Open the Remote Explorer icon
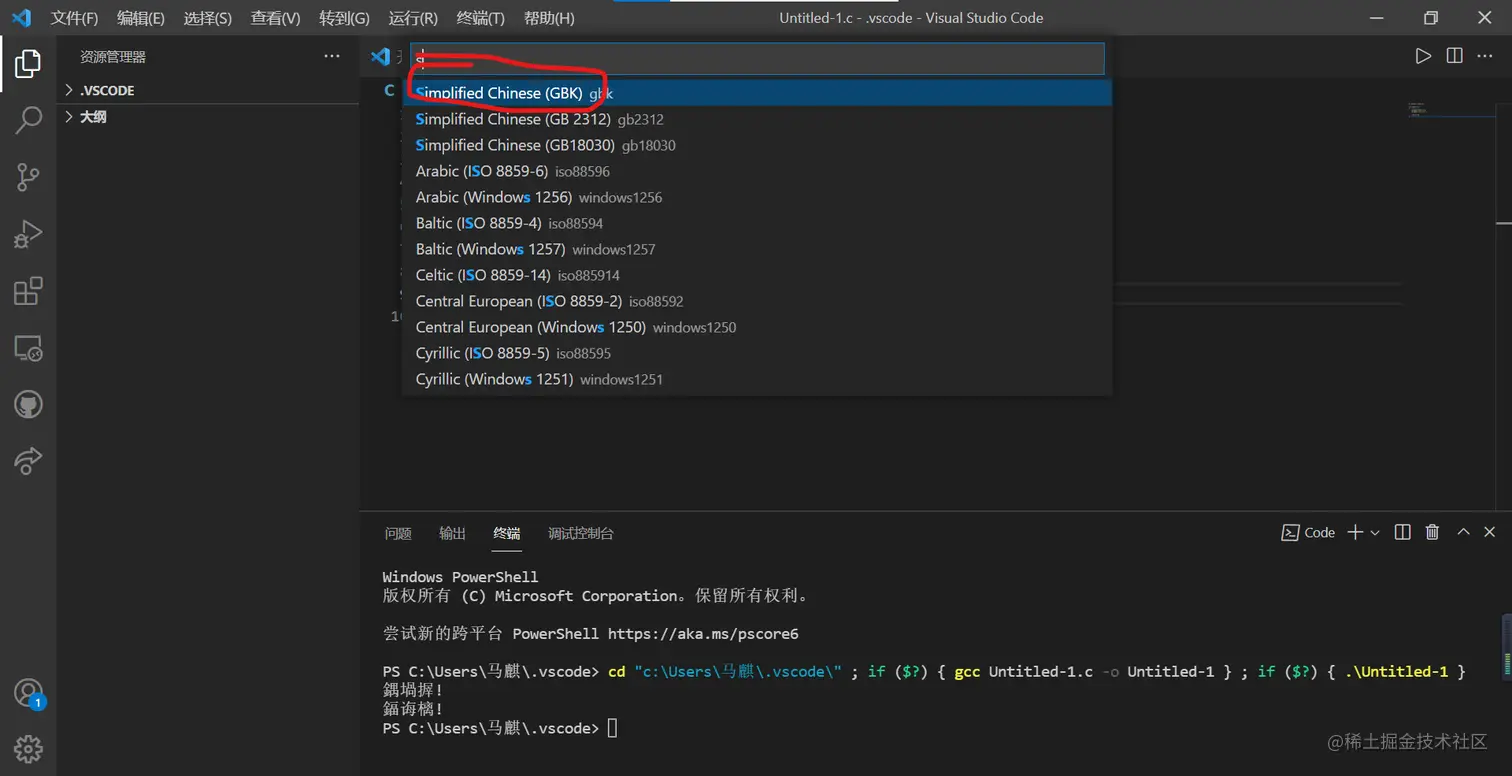Image resolution: width=1512 pixels, height=776 pixels. (28, 348)
